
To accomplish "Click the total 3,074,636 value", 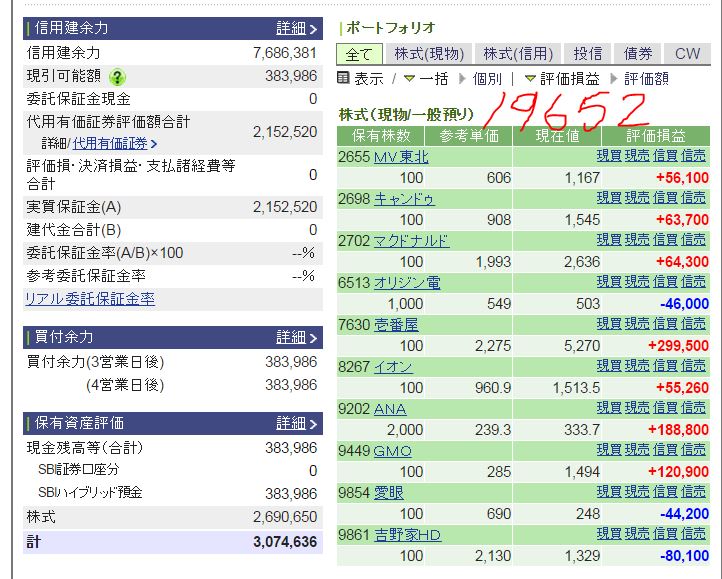I will [x=285, y=542].
